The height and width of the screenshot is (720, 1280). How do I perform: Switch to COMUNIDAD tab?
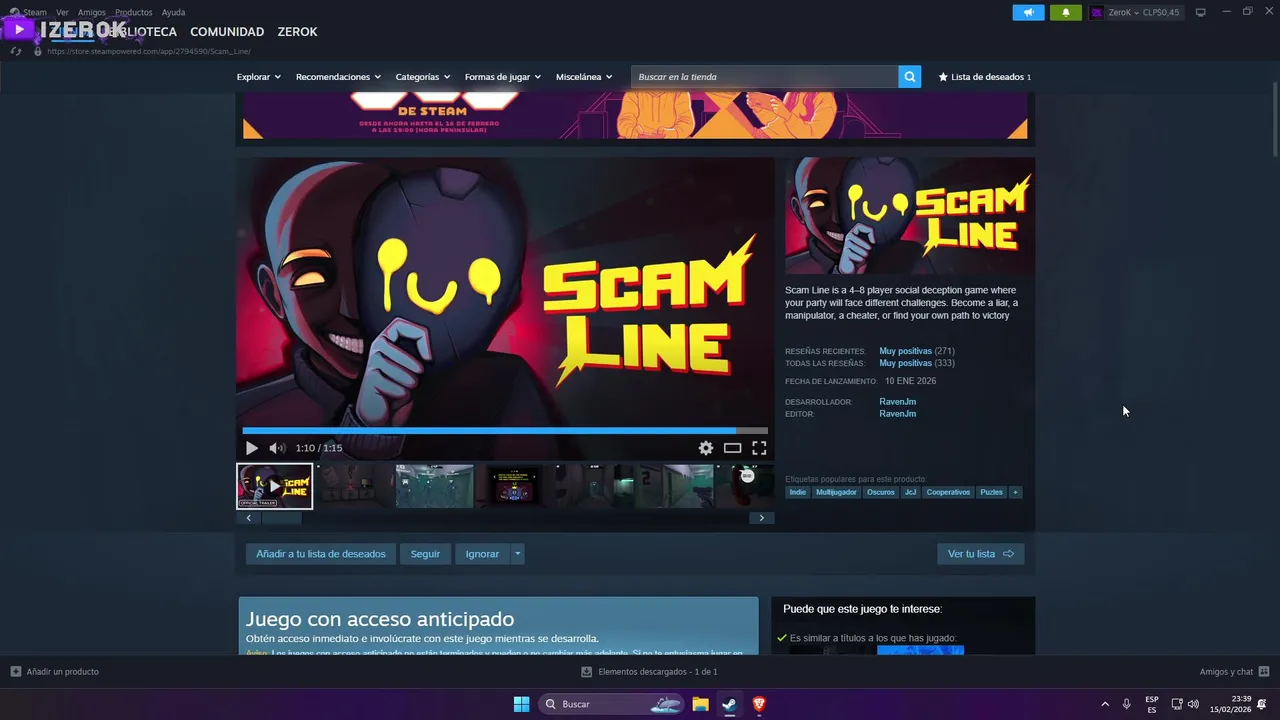click(x=227, y=32)
